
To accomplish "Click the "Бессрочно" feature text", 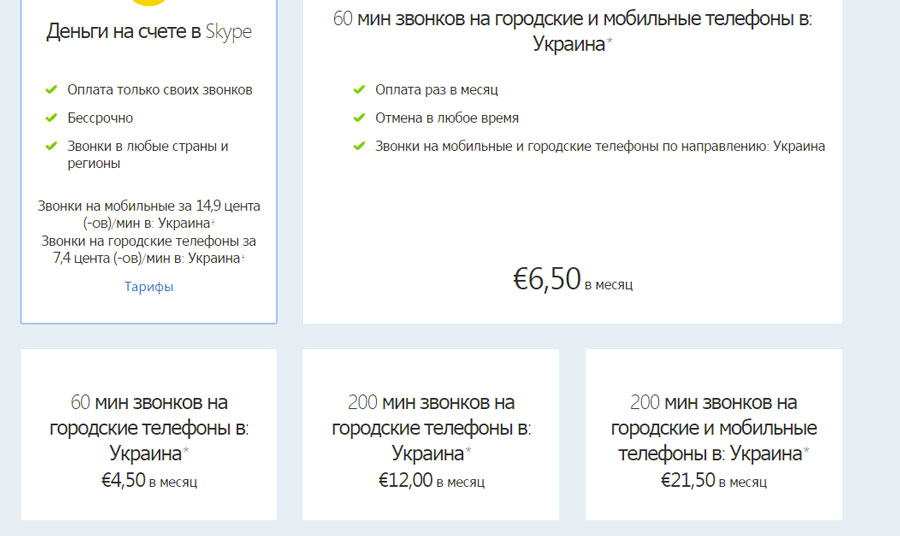I will 100,118.
